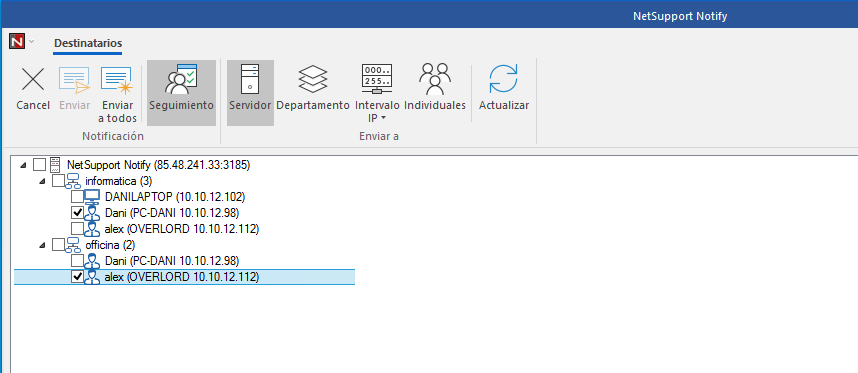Switch to the Destinatarios tab
Image resolution: width=858 pixels, height=373 pixels.
[x=88, y=43]
